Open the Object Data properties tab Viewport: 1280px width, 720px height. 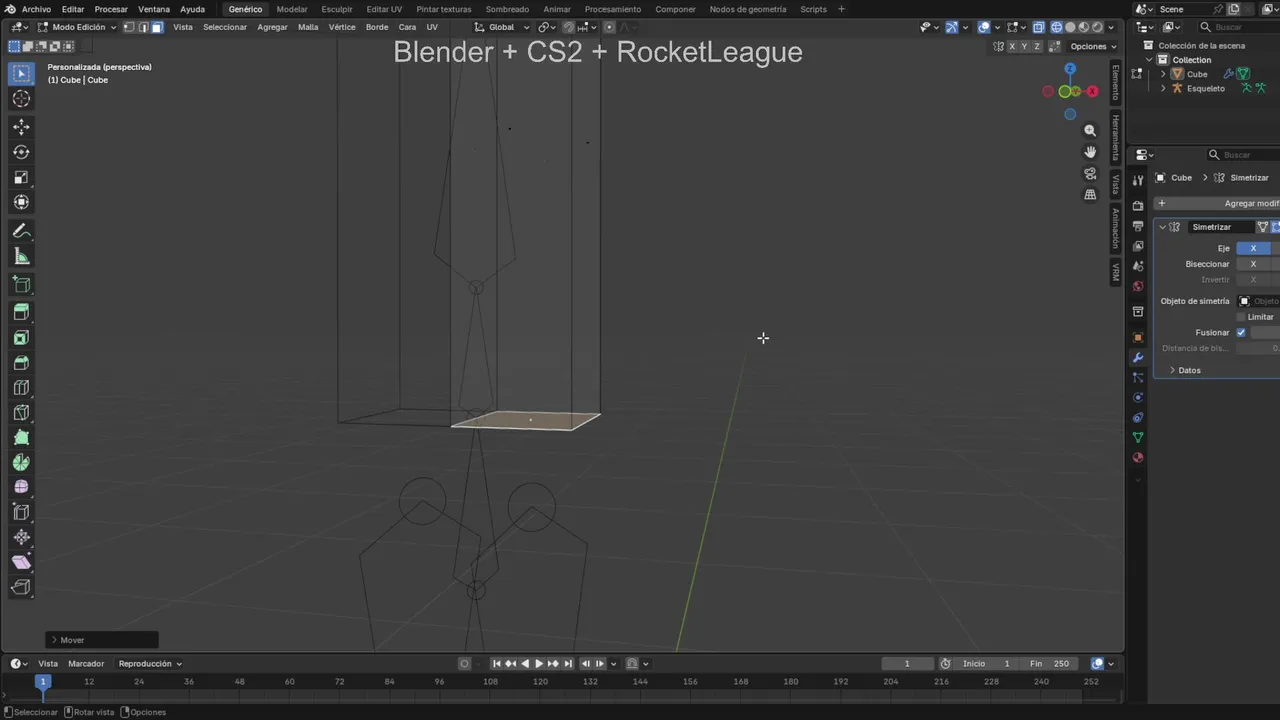[x=1137, y=438]
